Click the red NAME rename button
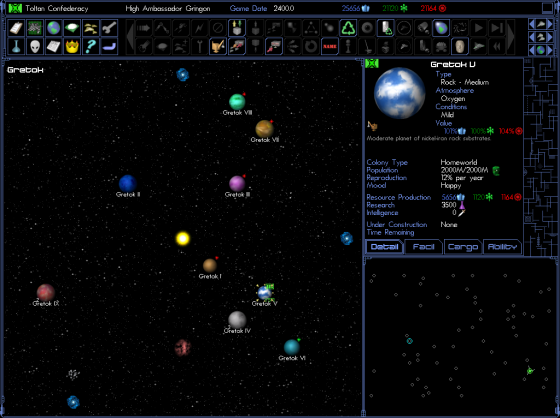Viewport: 560px width, 418px height. [x=330, y=46]
